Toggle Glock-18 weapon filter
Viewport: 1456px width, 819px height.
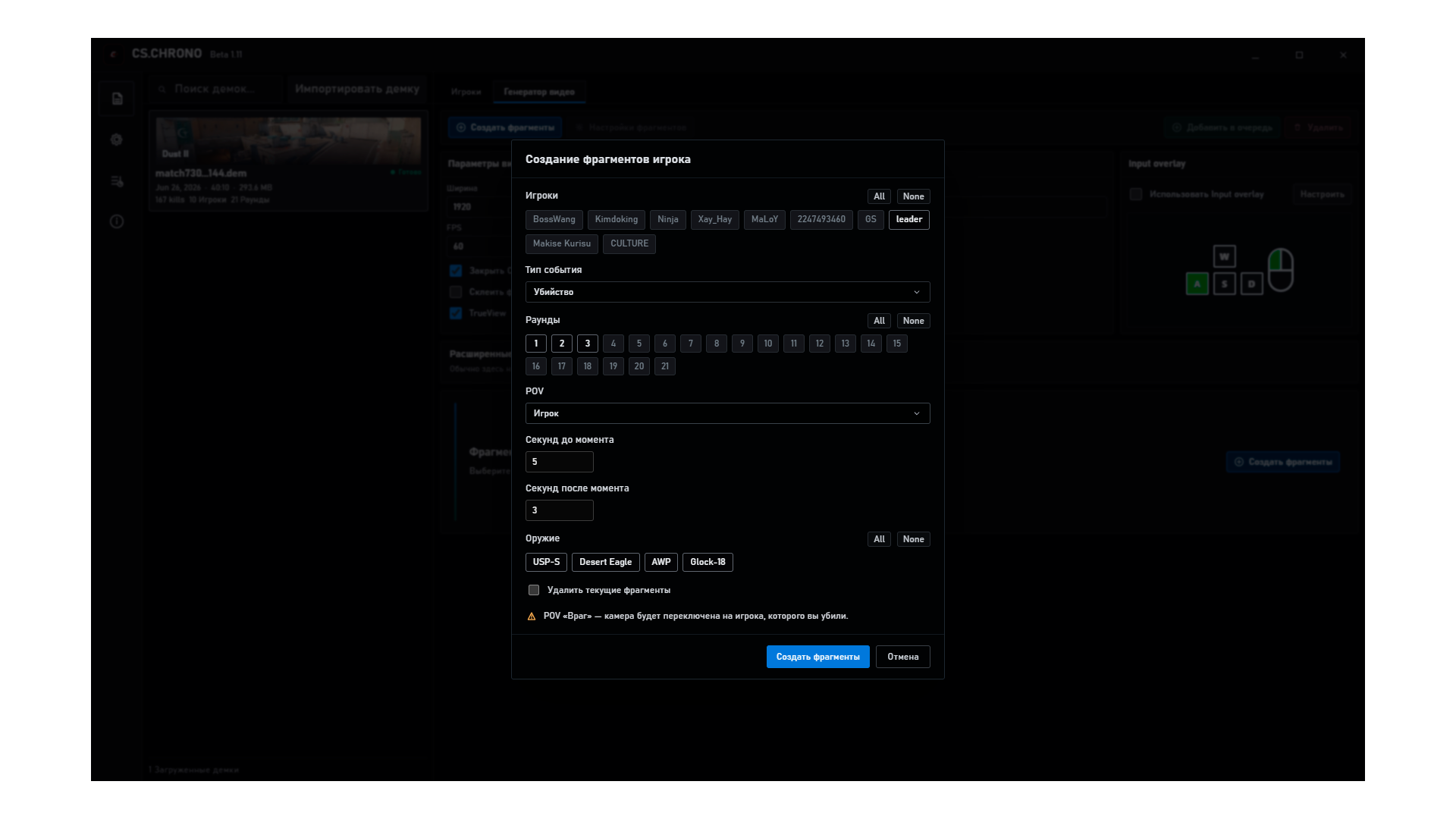708,563
